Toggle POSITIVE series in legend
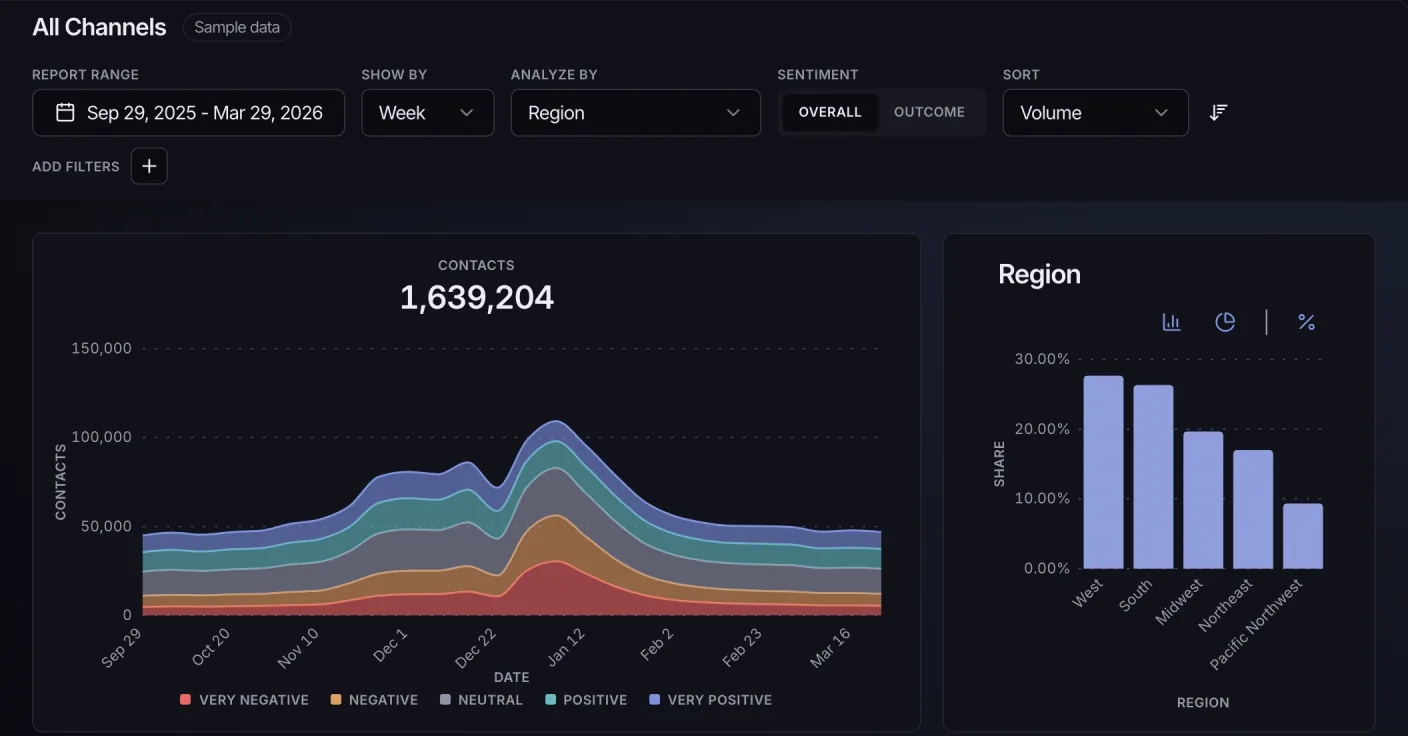The width and height of the screenshot is (1408, 736). (x=586, y=700)
